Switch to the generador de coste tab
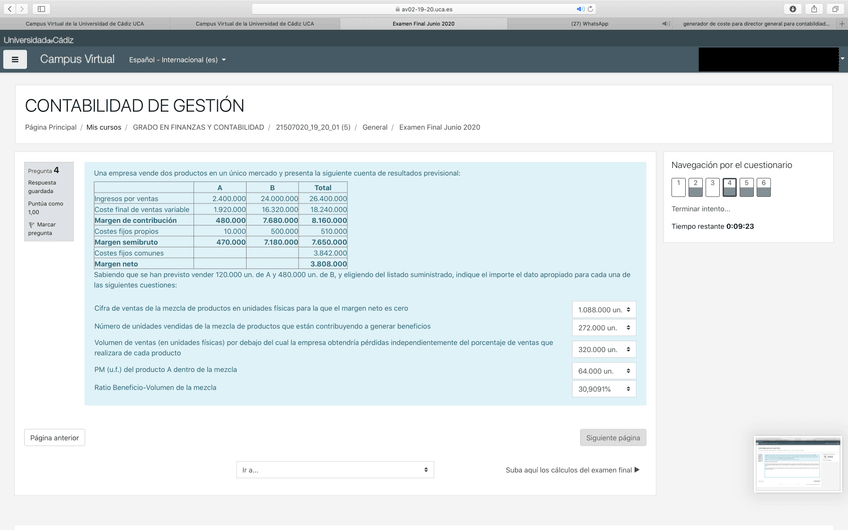This screenshot has width=848, height=530. click(x=755, y=23)
